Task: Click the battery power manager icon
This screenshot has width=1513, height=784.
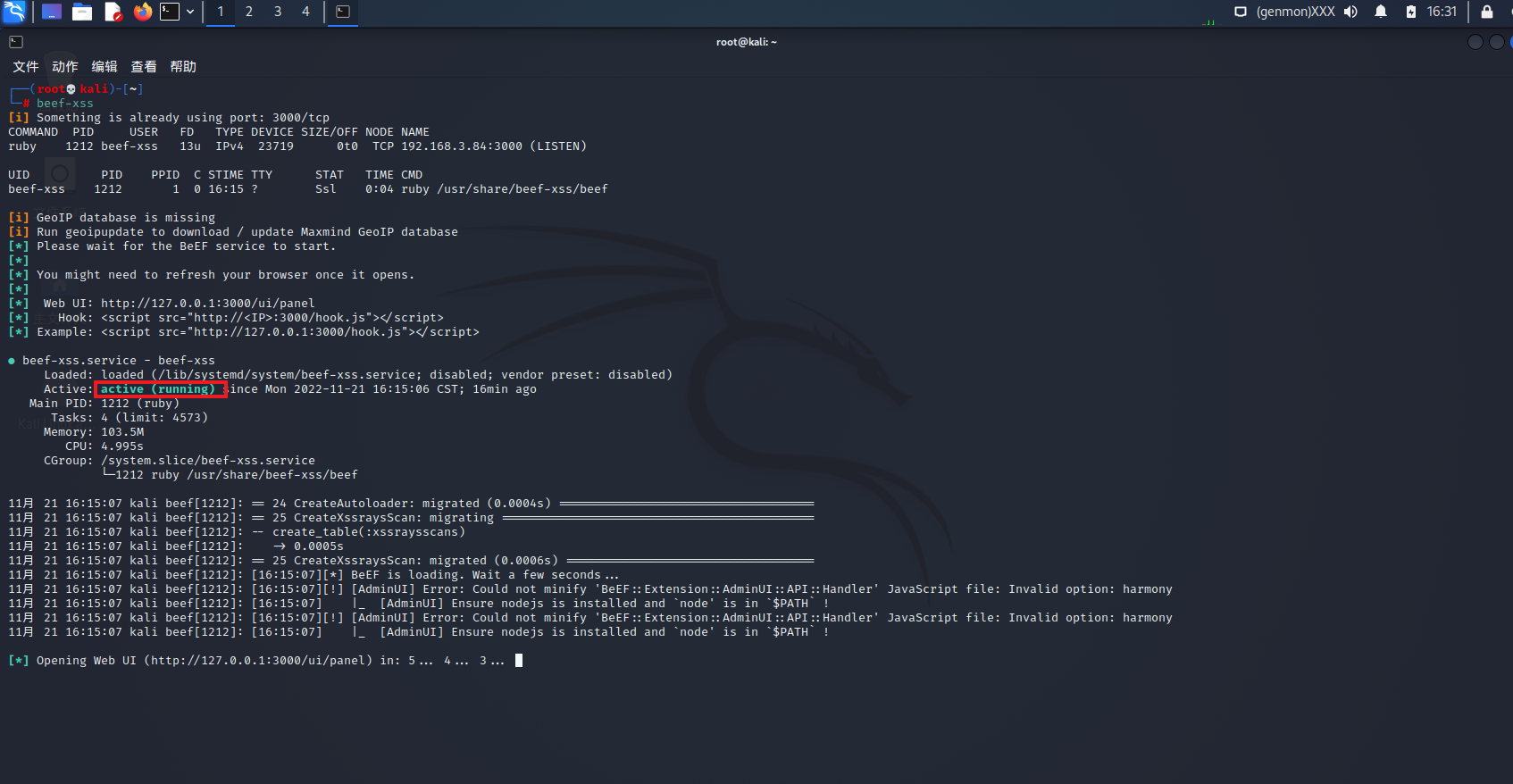Action: pyautogui.click(x=1411, y=12)
